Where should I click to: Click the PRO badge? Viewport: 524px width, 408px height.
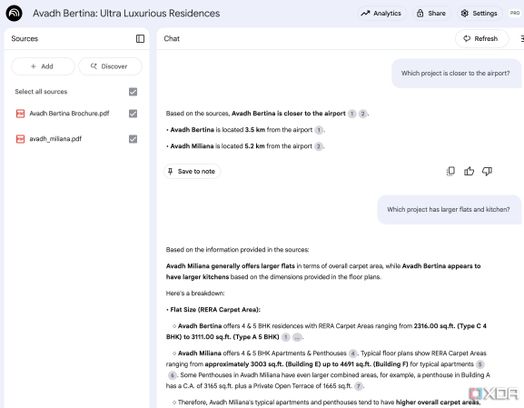(515, 13)
